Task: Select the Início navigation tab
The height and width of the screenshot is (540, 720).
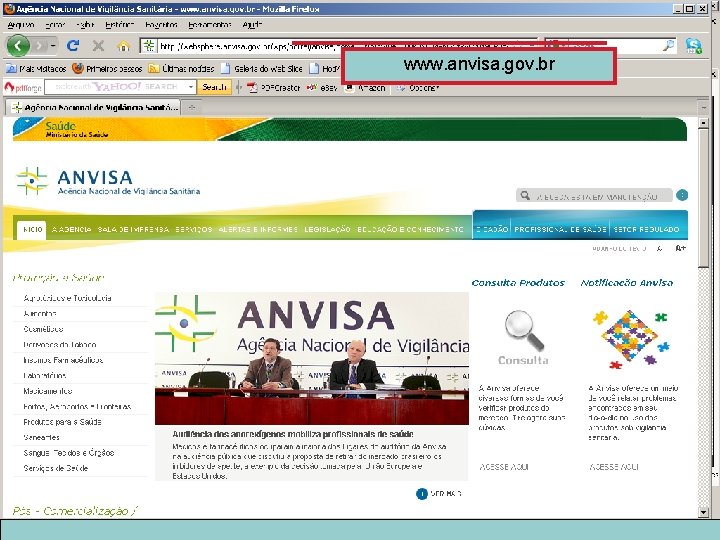Action: (x=32, y=230)
